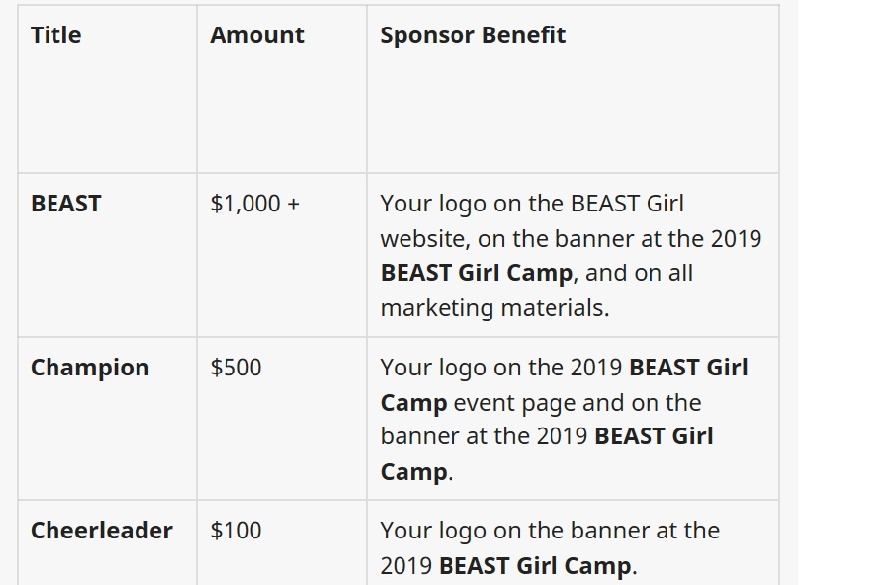Click 'Your logo on the BEAST Girl' text
This screenshot has height=585, width=878.
point(532,203)
